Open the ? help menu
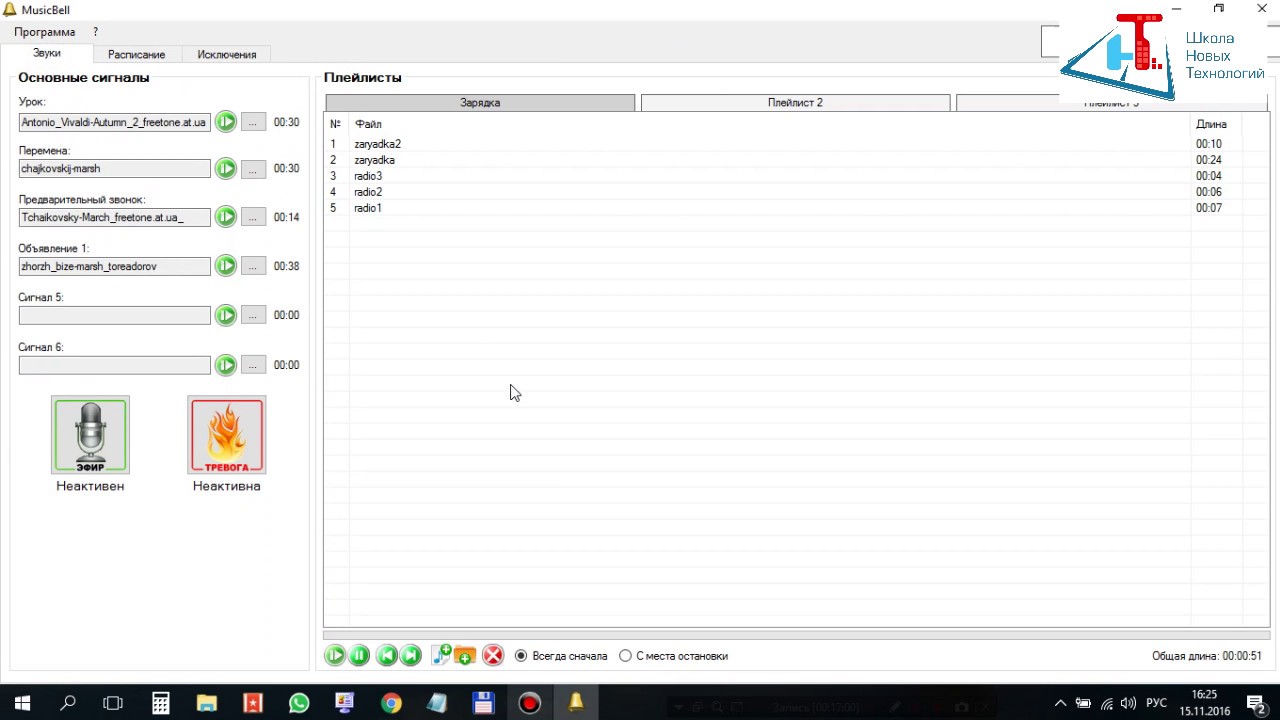Screen dimensions: 1280x720 [x=96, y=32]
